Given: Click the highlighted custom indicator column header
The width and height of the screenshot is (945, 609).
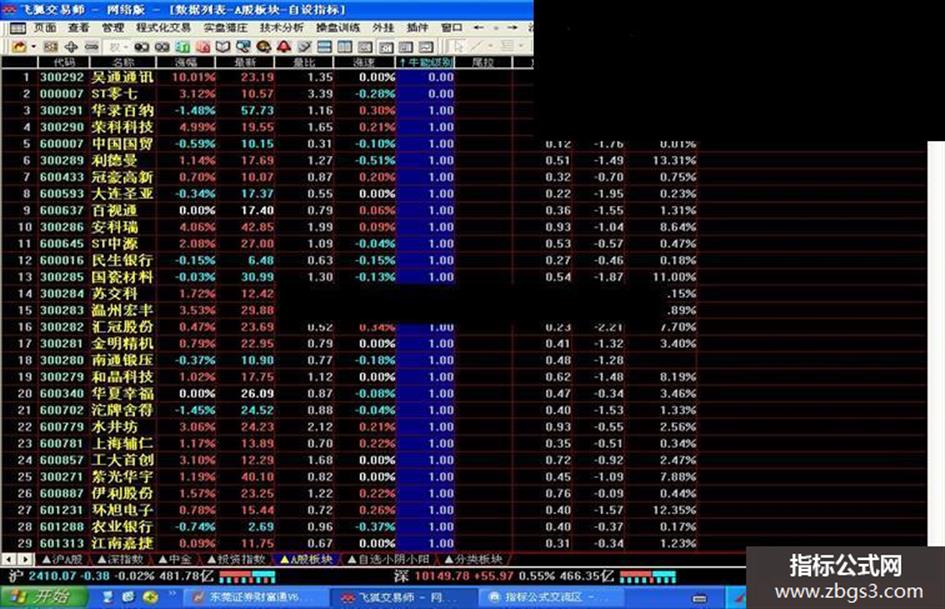Looking at the screenshot, I should 425,62.
